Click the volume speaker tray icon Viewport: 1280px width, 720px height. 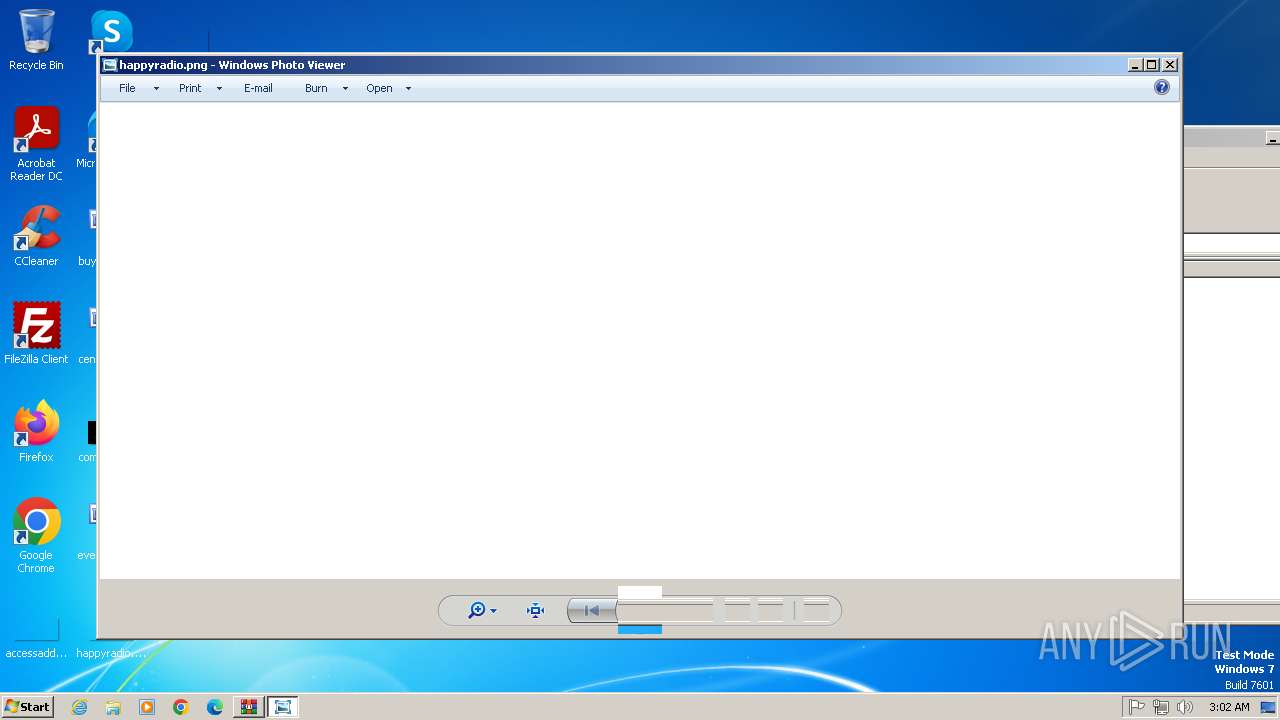click(x=1185, y=707)
